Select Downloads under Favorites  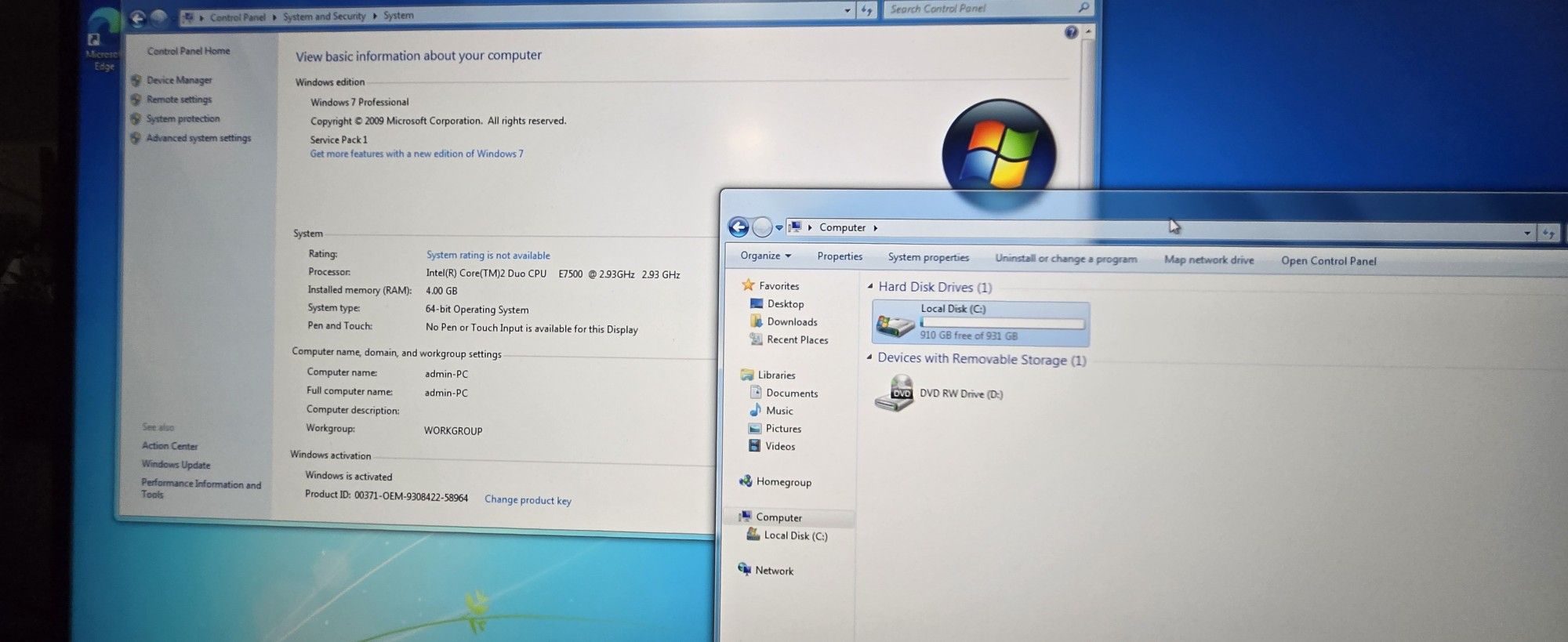(792, 322)
